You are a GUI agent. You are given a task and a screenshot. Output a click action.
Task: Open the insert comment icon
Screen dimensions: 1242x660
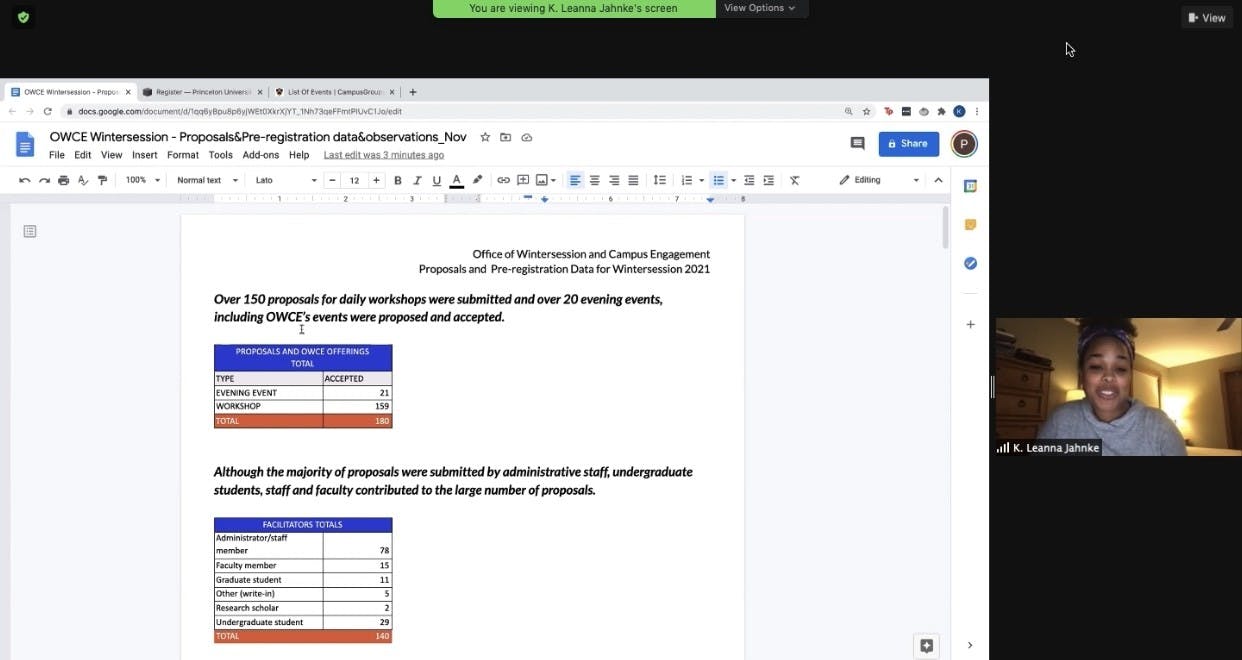coord(522,180)
